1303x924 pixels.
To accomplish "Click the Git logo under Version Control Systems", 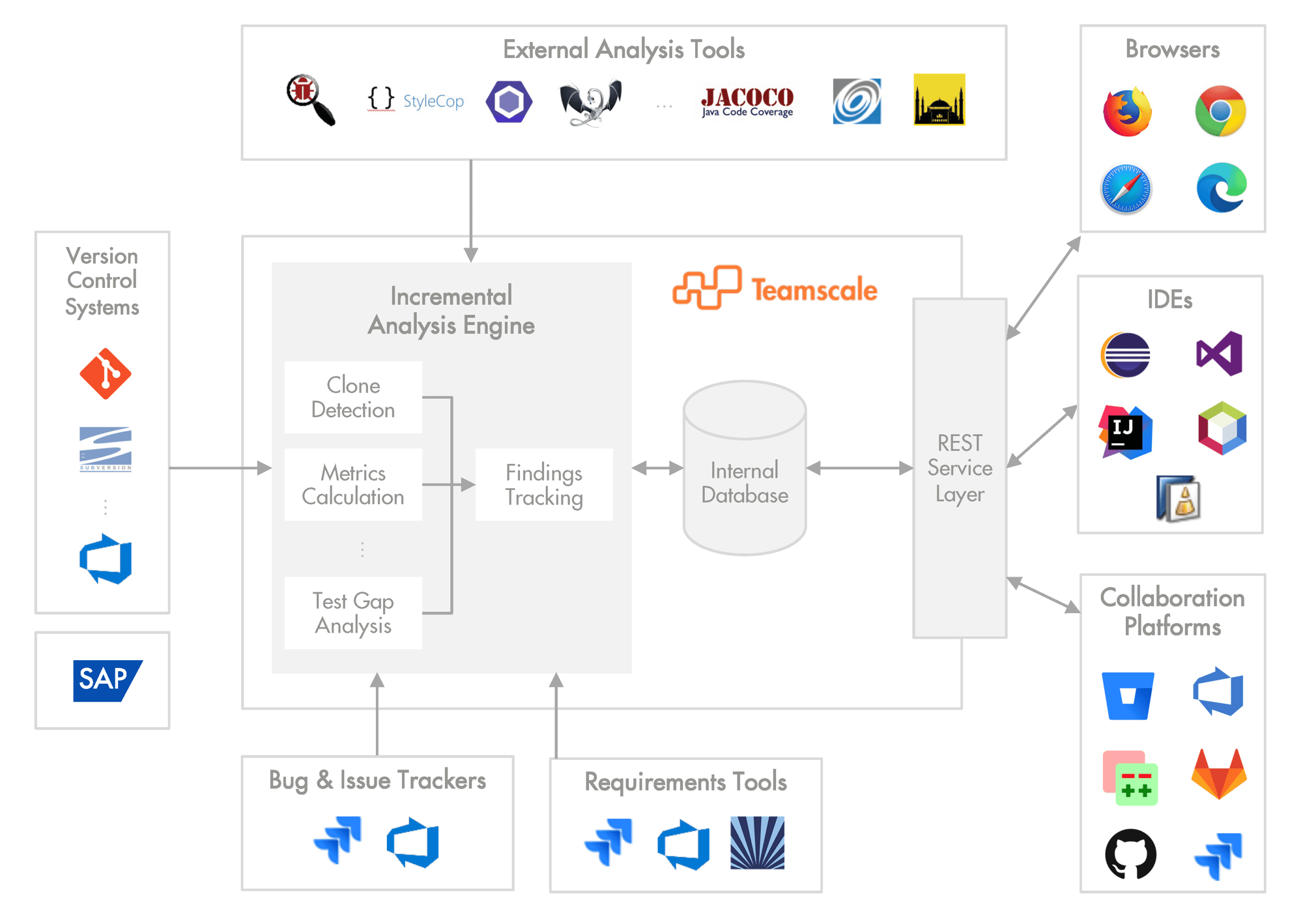I will [106, 373].
